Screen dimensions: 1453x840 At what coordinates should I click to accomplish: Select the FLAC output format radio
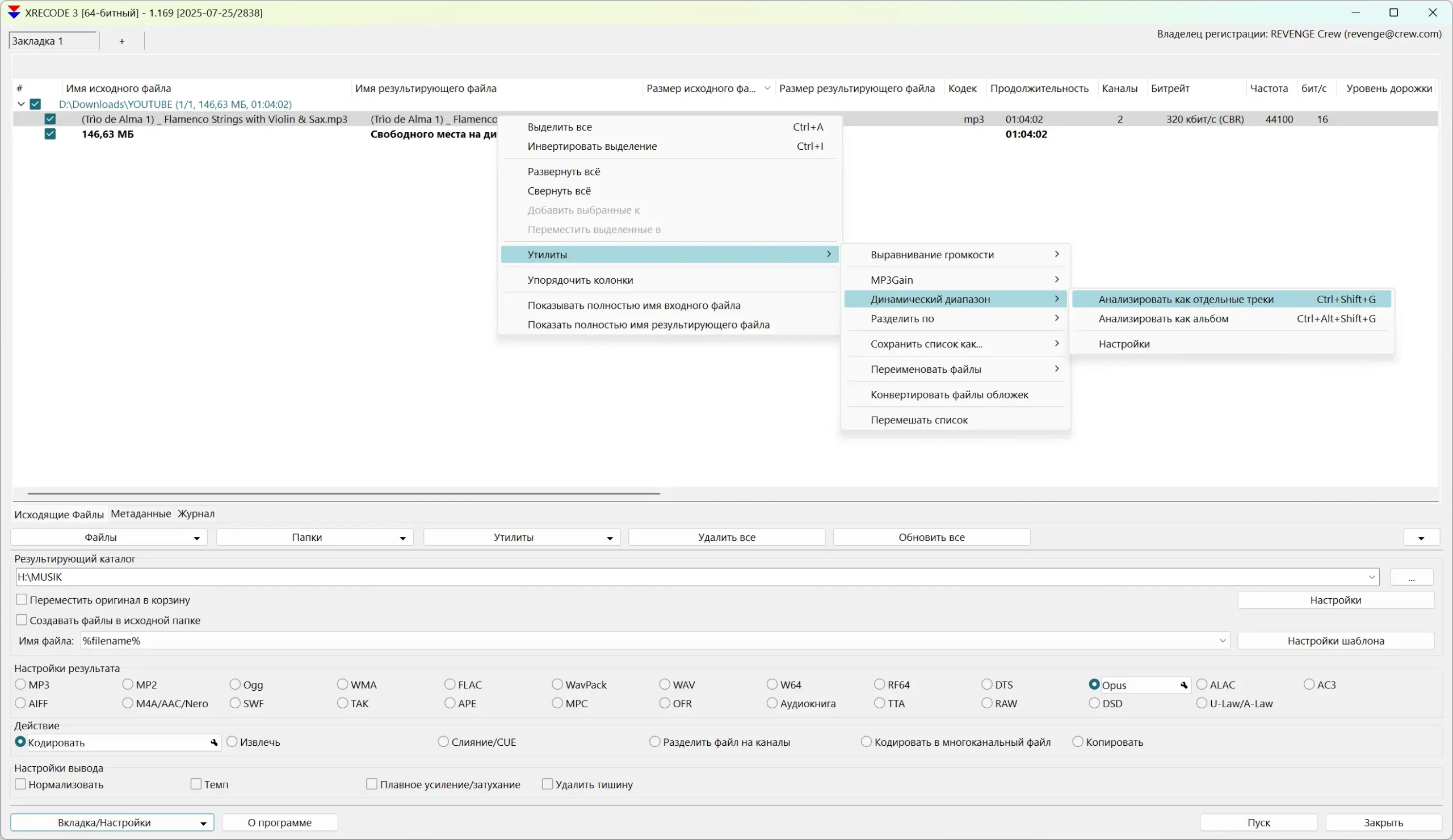pos(450,684)
